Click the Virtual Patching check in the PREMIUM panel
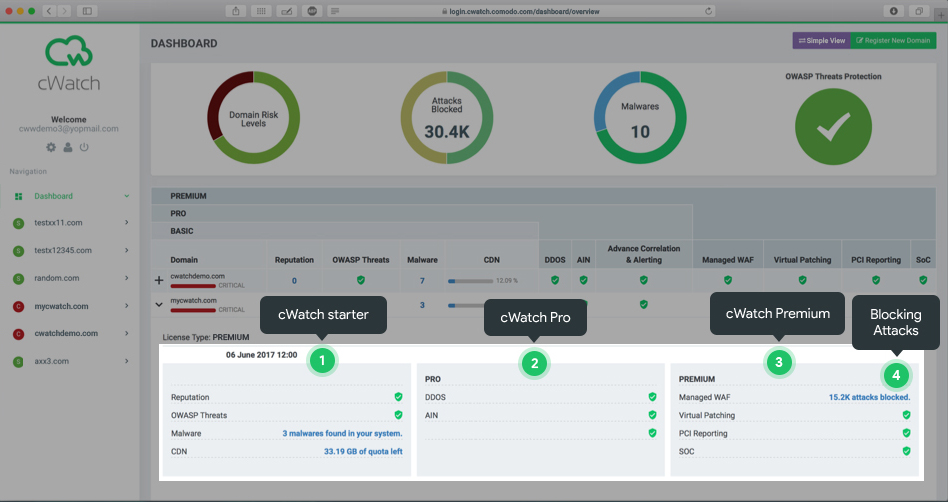 tap(906, 415)
